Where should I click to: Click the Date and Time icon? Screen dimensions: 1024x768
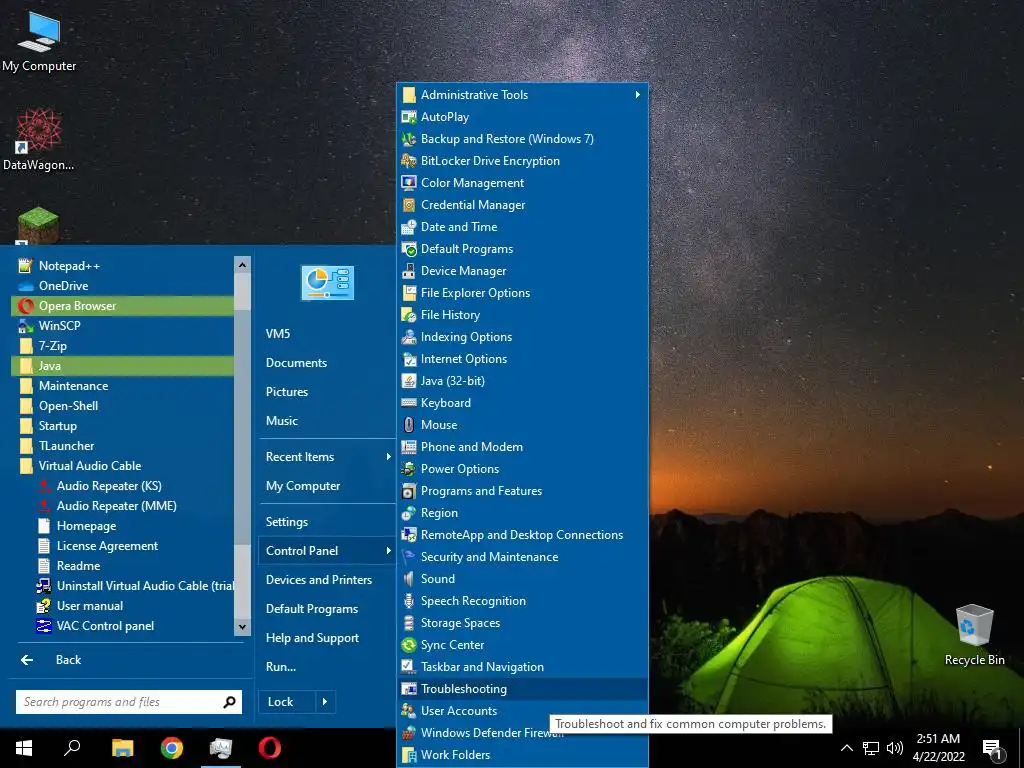[409, 227]
